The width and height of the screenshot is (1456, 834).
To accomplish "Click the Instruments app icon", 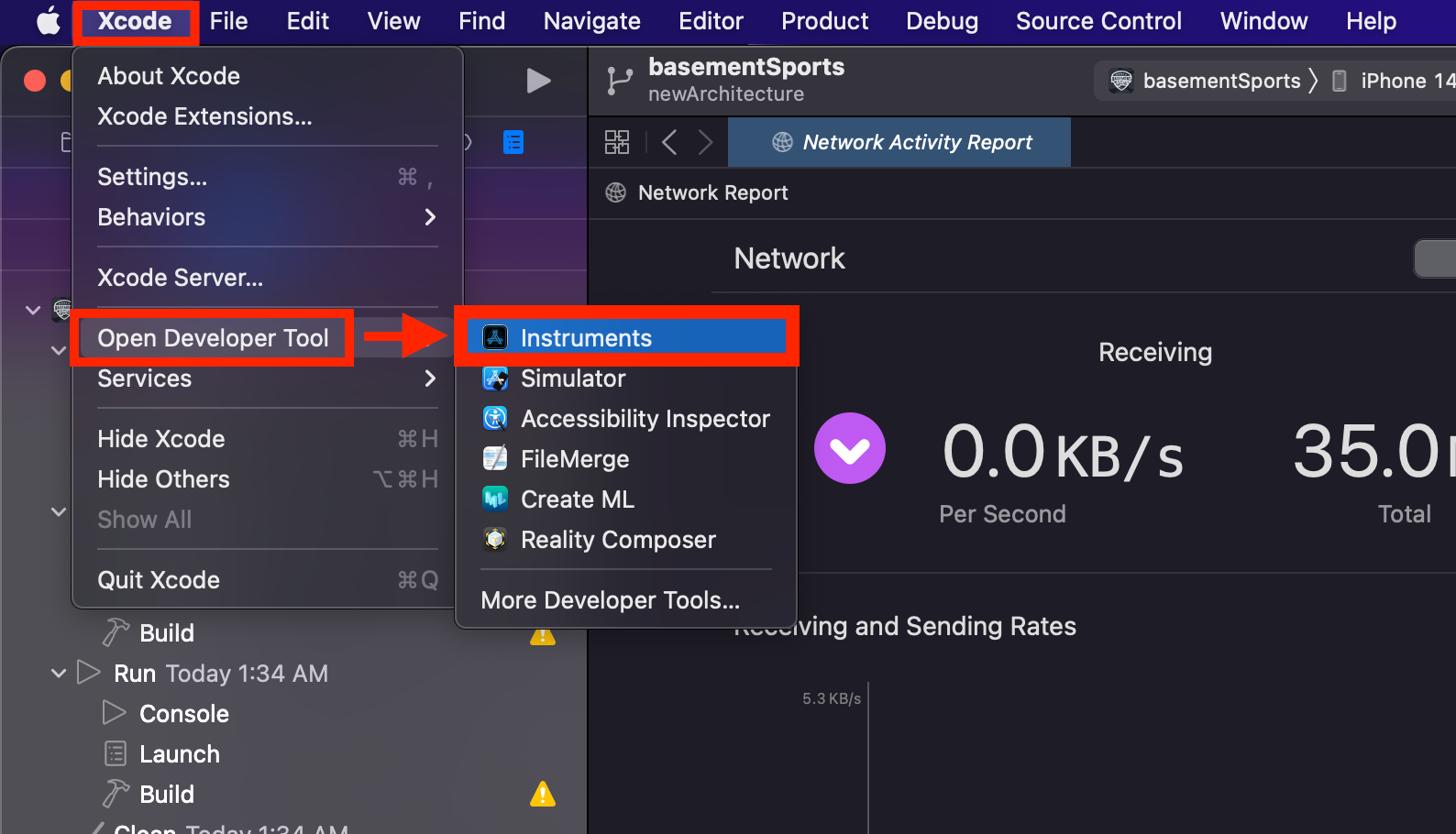I will pyautogui.click(x=495, y=337).
